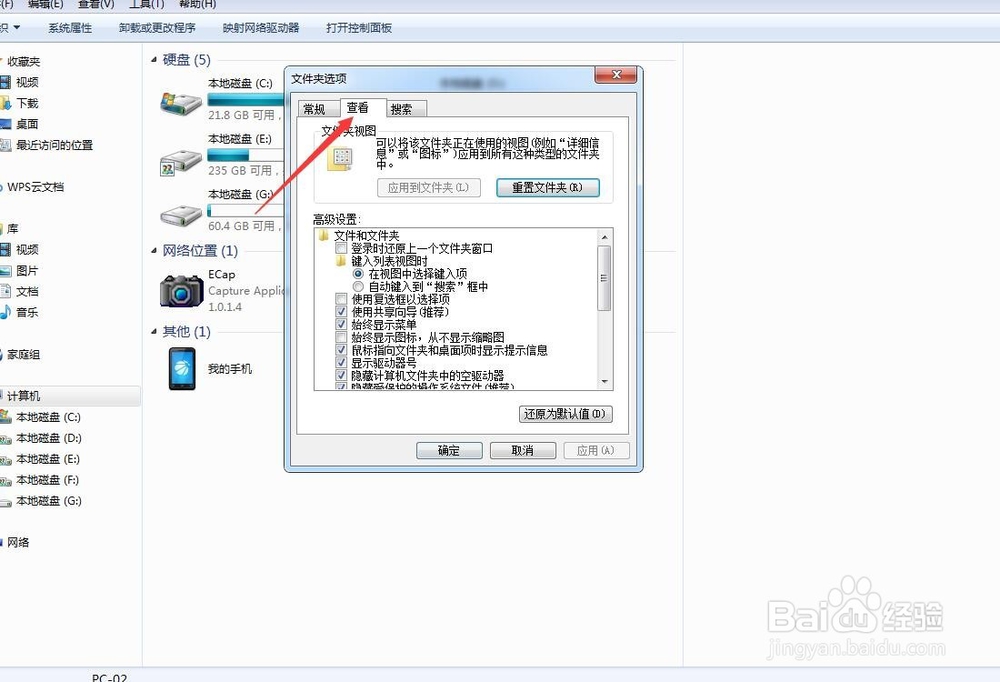Enable 使用复选框以选择项 checkbox
Viewport: 1000px width, 682px height.
tap(341, 299)
